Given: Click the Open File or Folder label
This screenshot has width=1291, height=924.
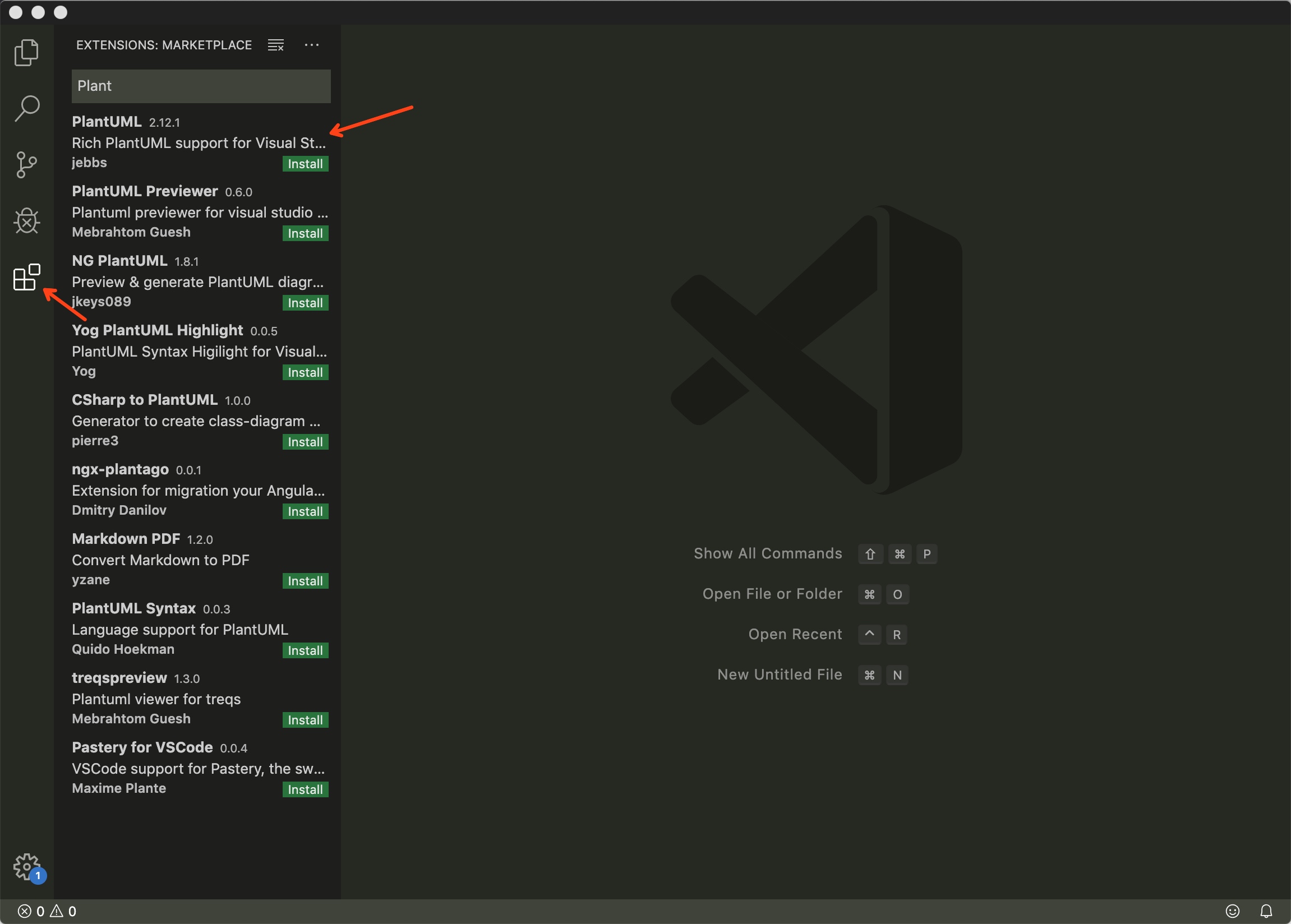Looking at the screenshot, I should (x=772, y=594).
